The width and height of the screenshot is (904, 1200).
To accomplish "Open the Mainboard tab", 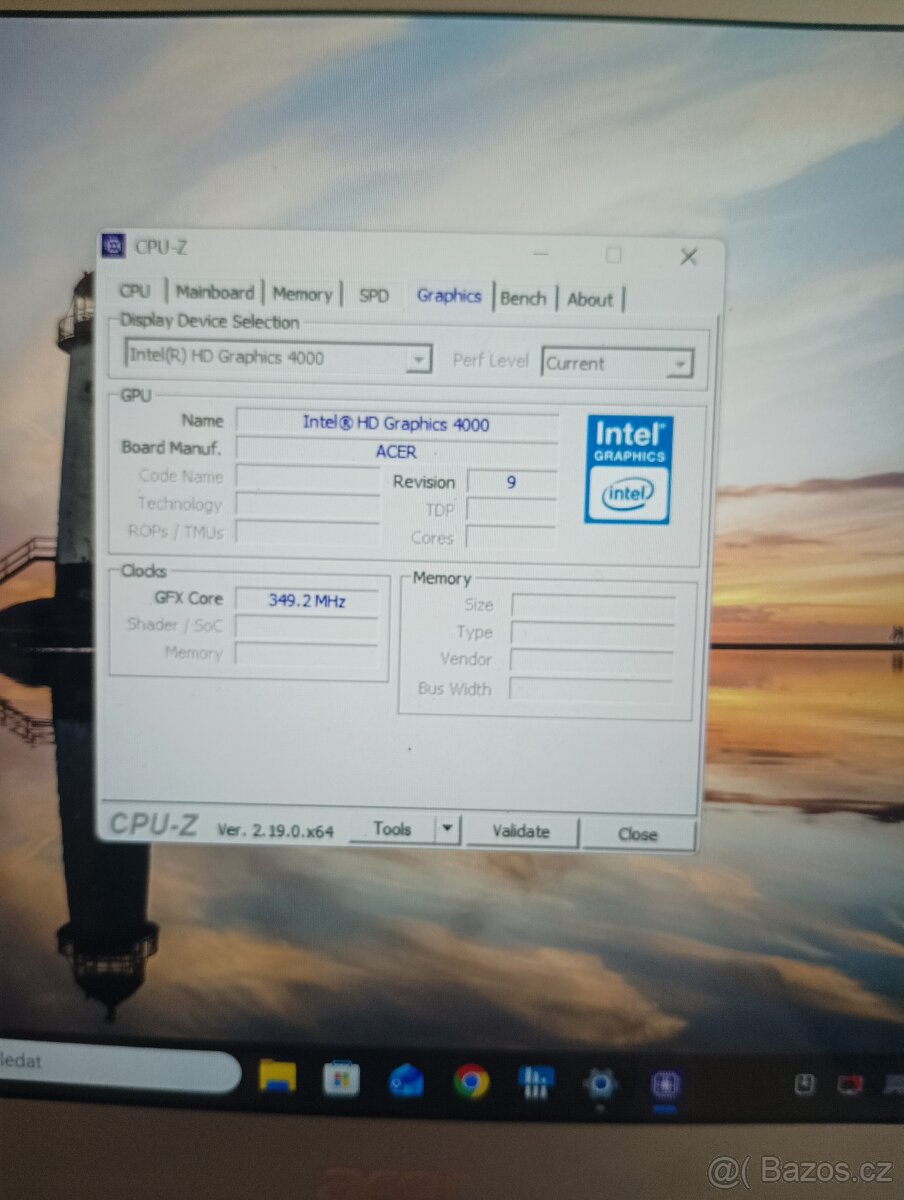I will click(215, 292).
